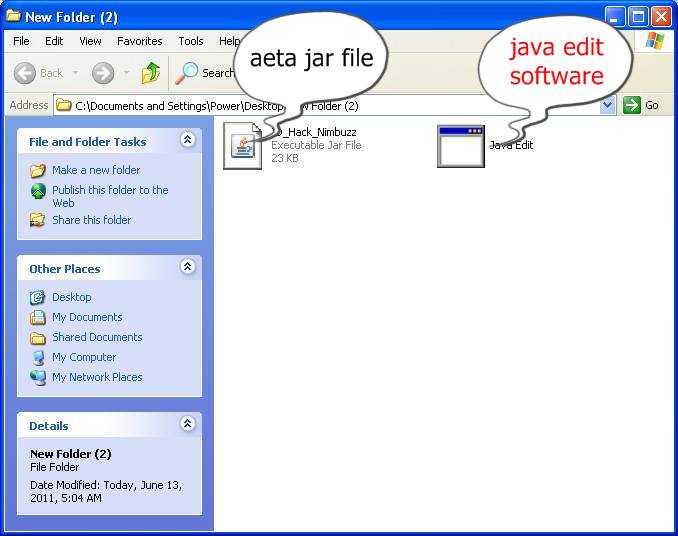This screenshot has height=536, width=678.
Task: Click the folder icon in address bar
Action: coord(64,105)
